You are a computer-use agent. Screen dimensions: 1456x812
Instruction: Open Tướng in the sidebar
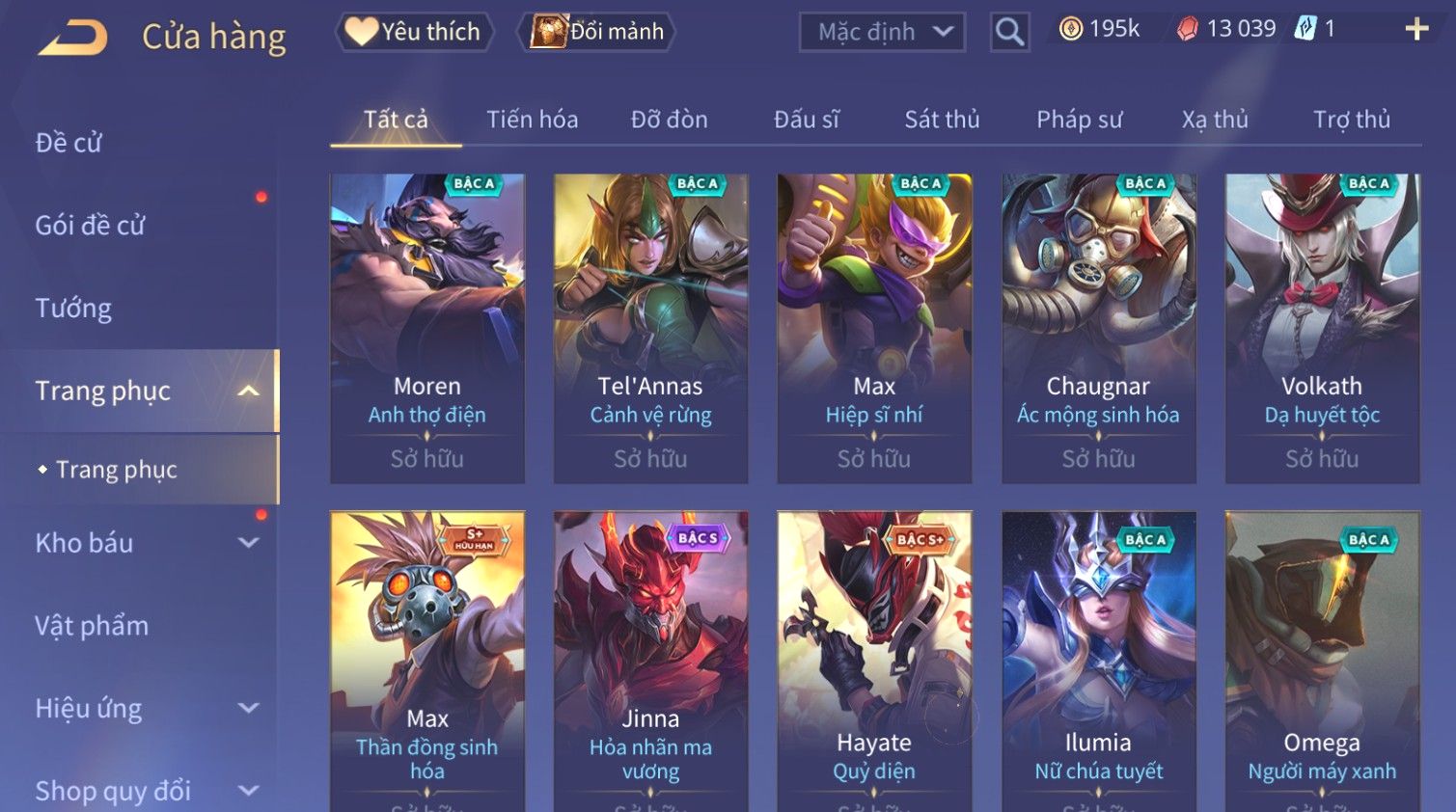[x=73, y=309]
